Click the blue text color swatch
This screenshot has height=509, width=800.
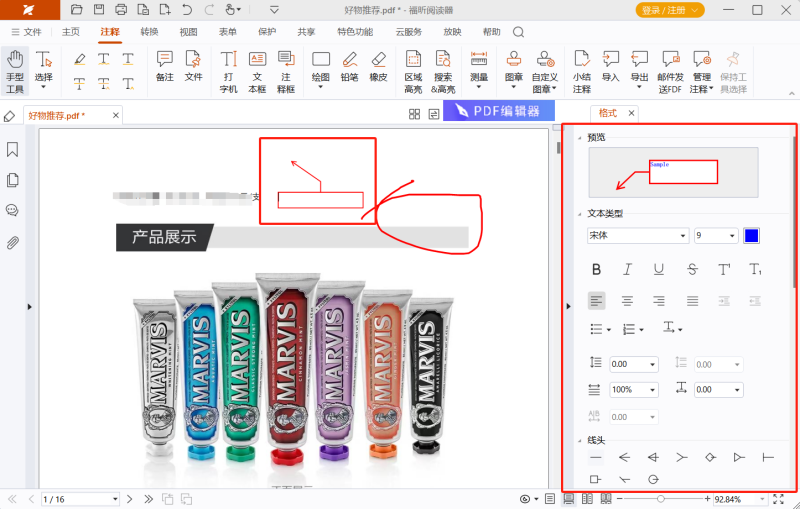click(751, 236)
